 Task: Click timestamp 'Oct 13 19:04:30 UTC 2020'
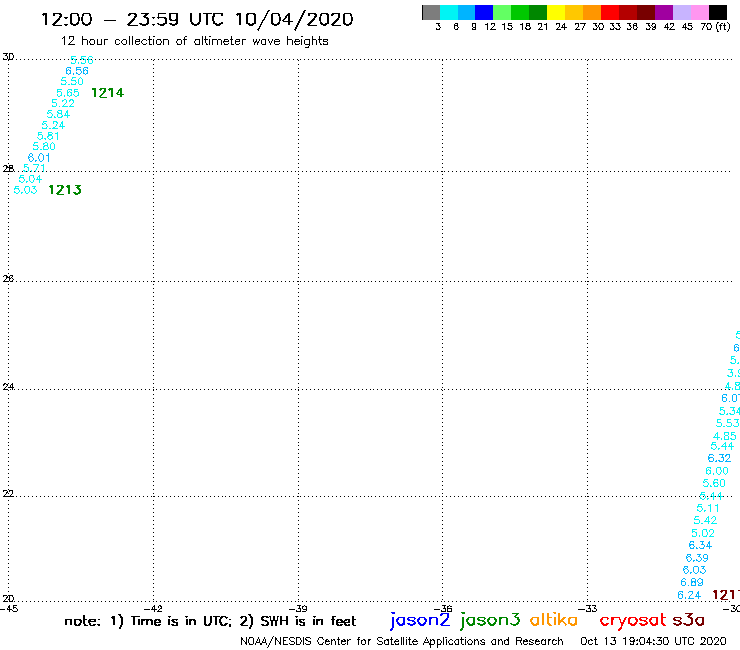[653, 641]
